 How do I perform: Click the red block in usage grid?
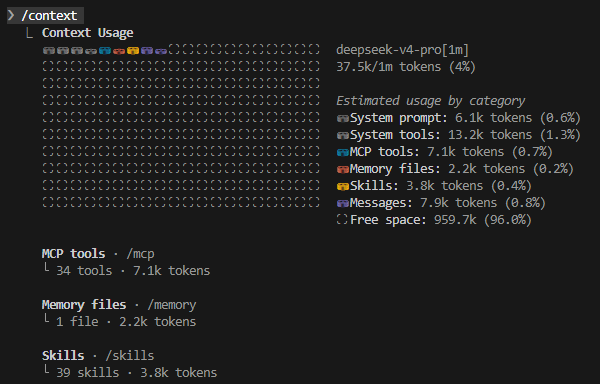pos(119,50)
